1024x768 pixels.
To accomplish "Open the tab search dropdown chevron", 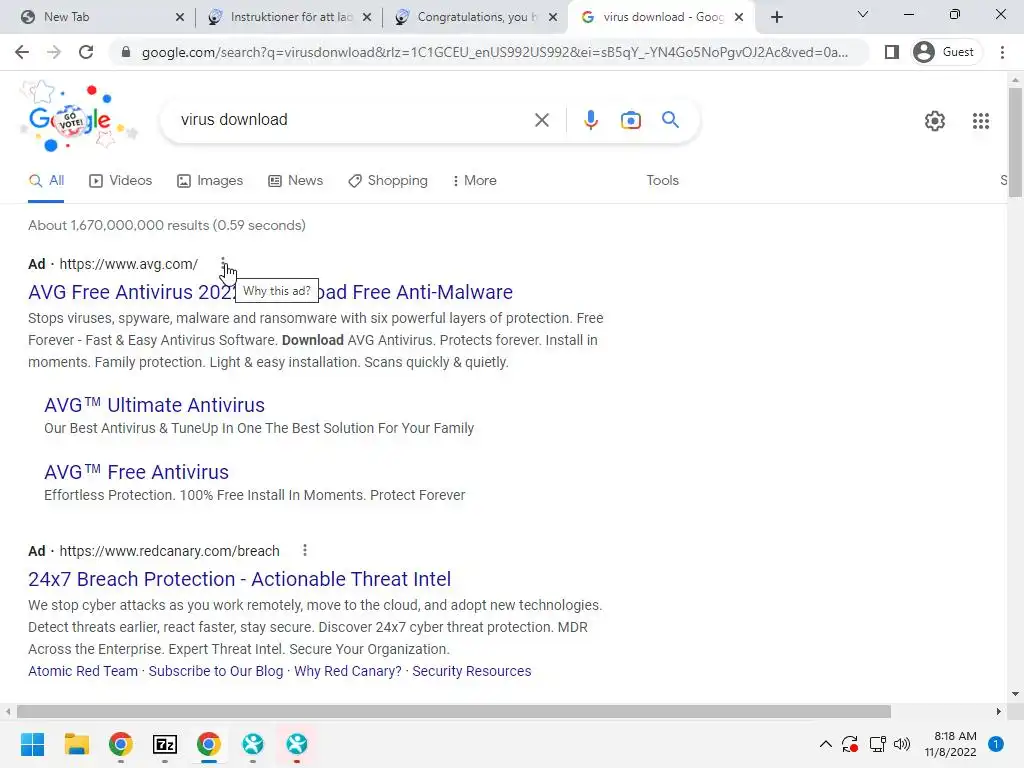I will pos(863,14).
